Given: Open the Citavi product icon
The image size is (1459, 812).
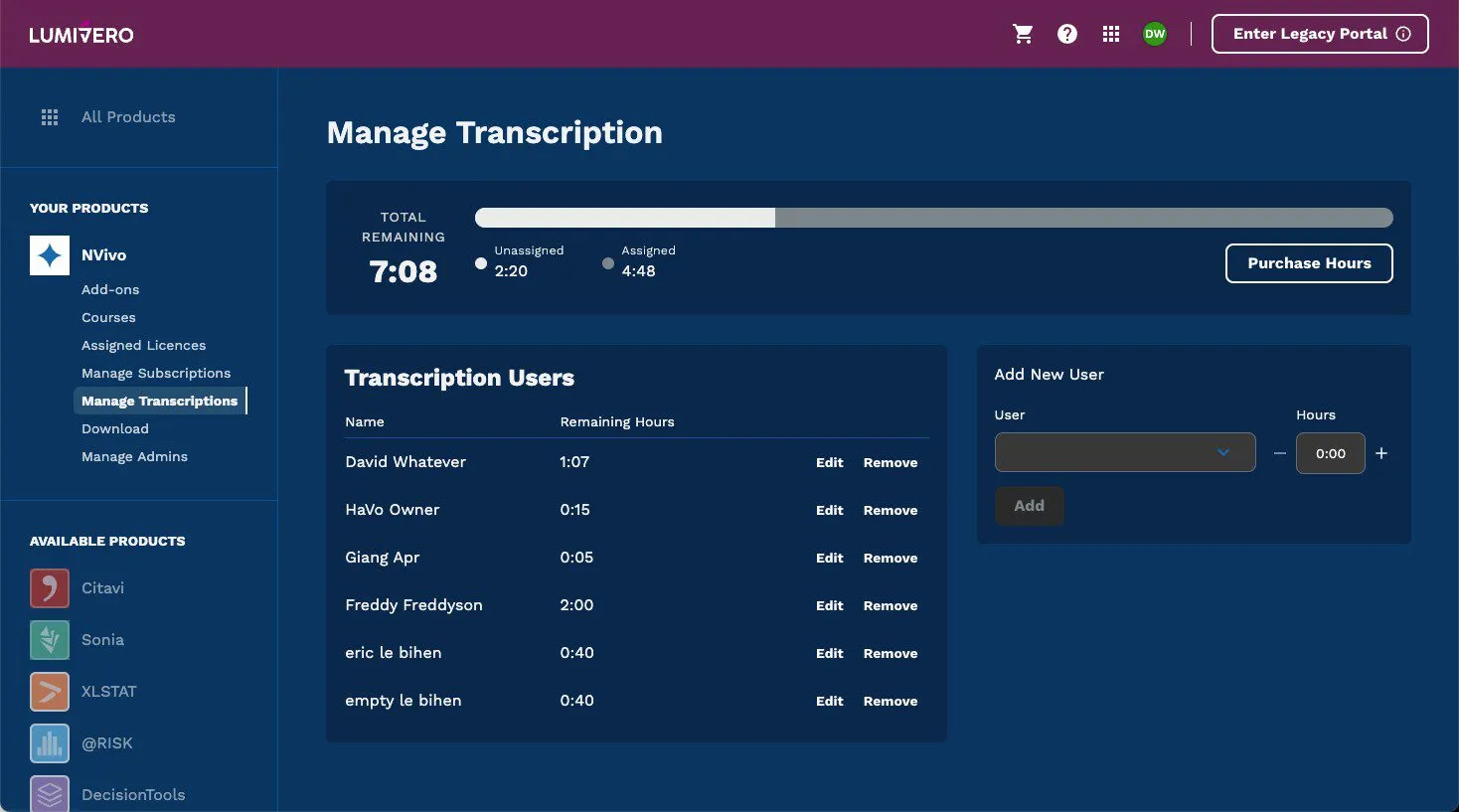Looking at the screenshot, I should [x=49, y=587].
